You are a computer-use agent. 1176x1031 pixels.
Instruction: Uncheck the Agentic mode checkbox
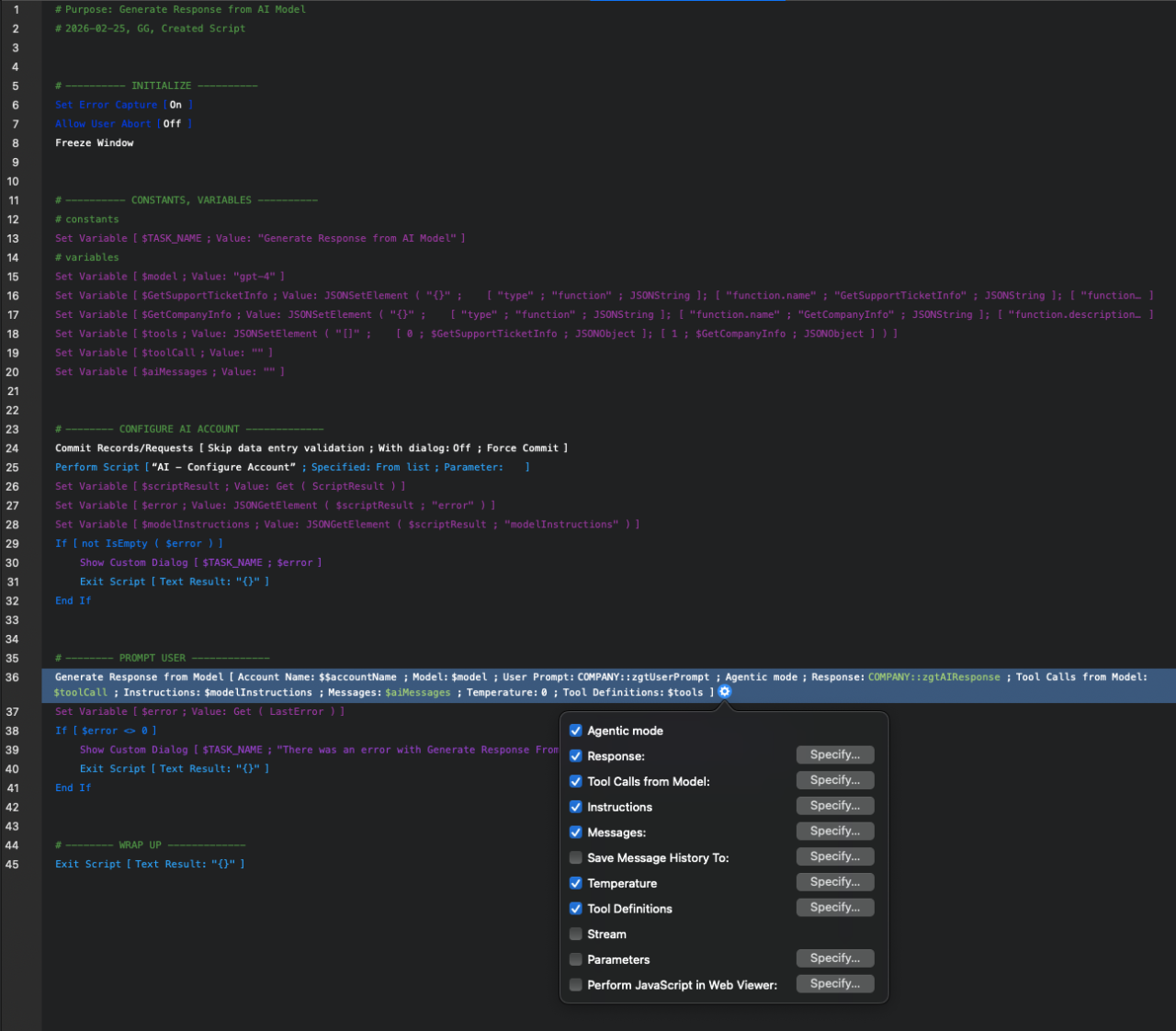coord(576,731)
